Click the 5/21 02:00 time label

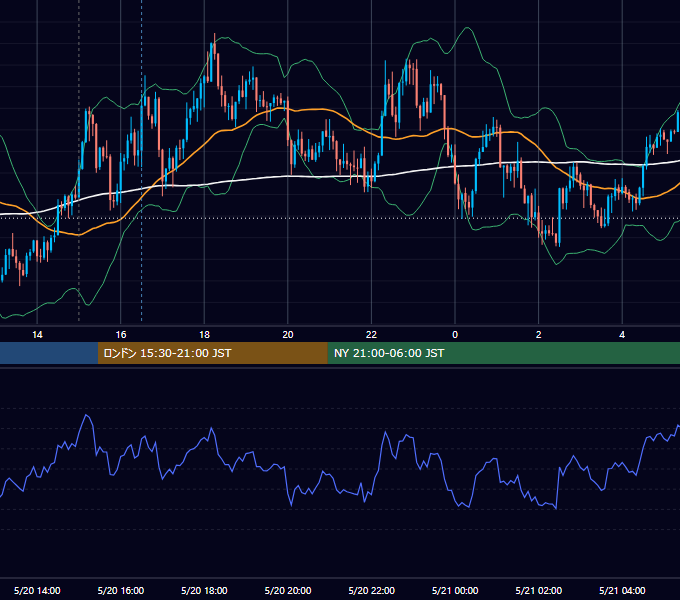[x=539, y=590]
